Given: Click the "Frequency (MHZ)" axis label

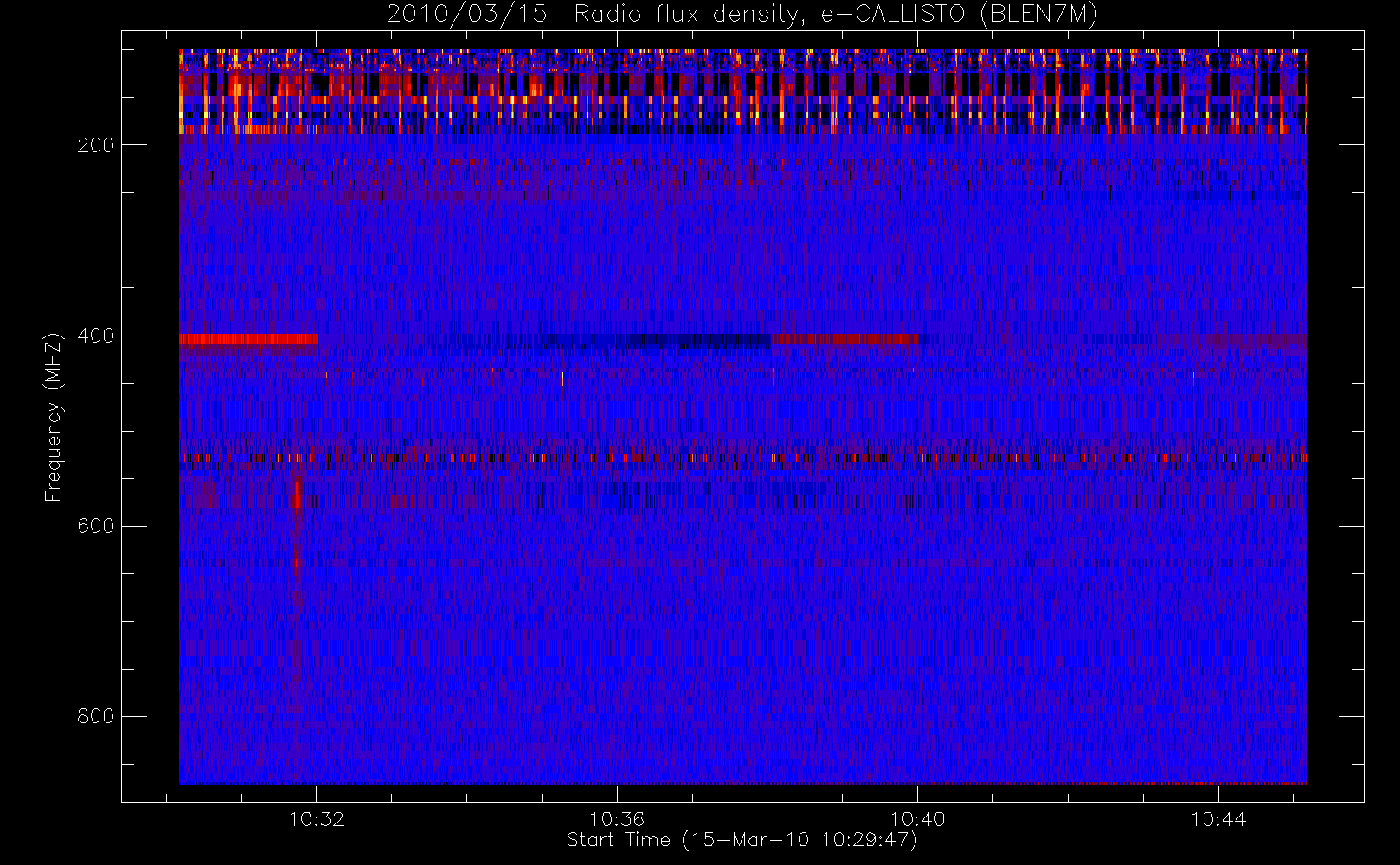Looking at the screenshot, I should pyautogui.click(x=54, y=417).
